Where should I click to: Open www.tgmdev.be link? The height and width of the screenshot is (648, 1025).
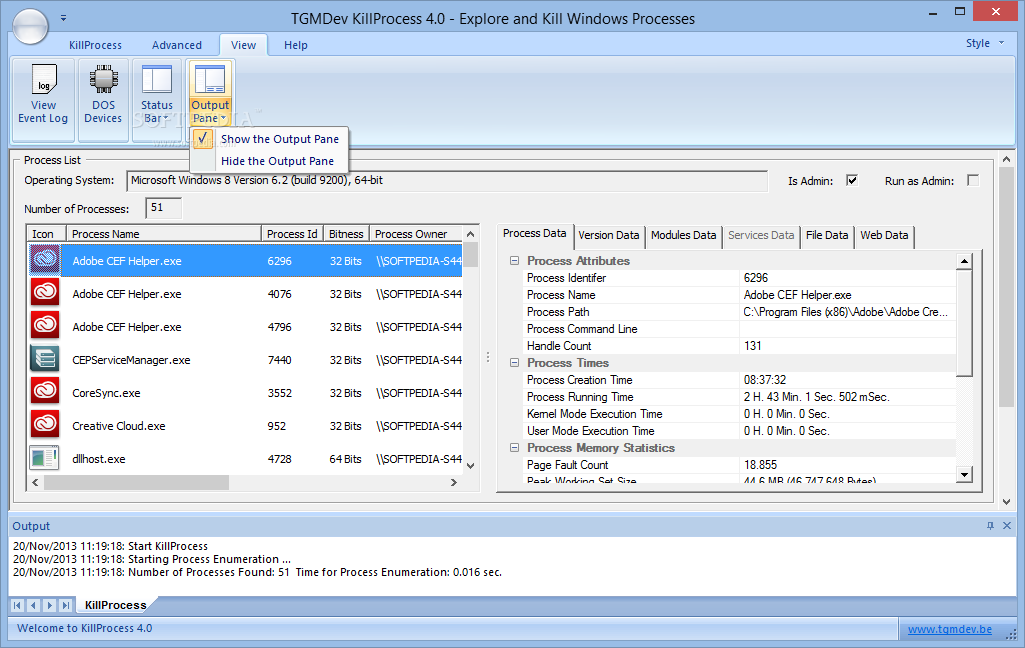[x=949, y=629]
